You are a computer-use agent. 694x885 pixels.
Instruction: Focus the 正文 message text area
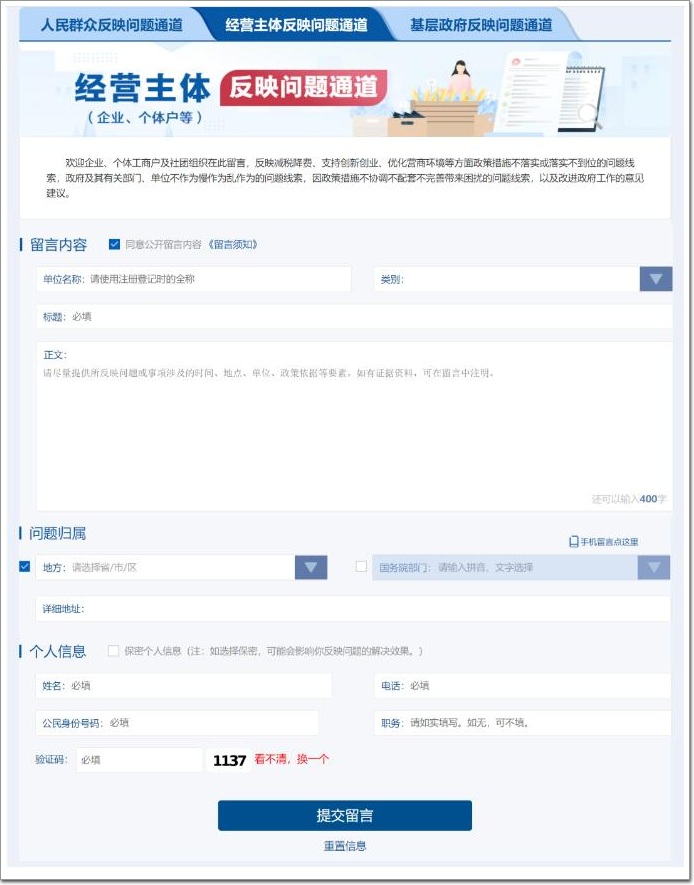point(354,426)
